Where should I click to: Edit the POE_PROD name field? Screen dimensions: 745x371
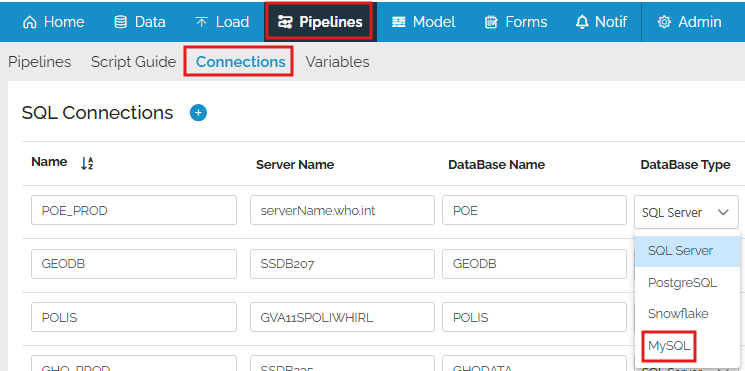134,210
